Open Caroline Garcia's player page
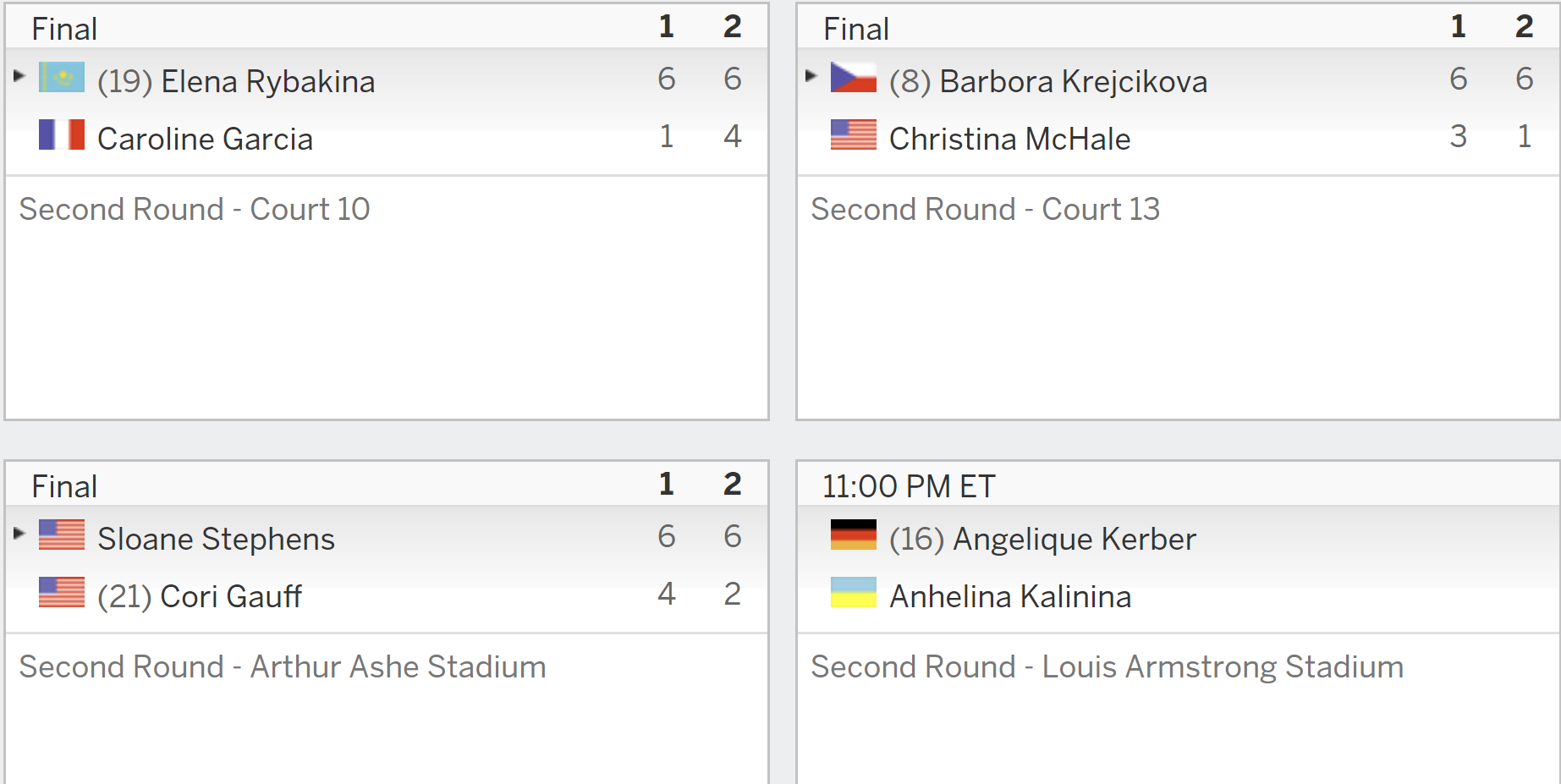This screenshot has height=784, width=1561. [x=205, y=139]
